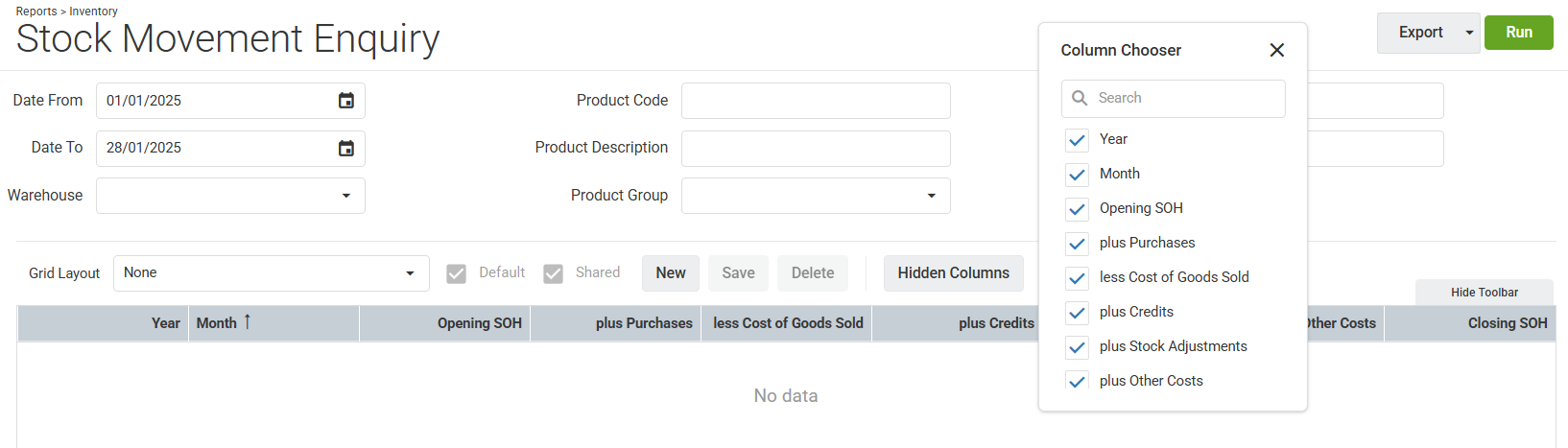Screen dimensions: 1568x448
Task: Click the Hide Toolbar tab
Action: (x=1485, y=293)
